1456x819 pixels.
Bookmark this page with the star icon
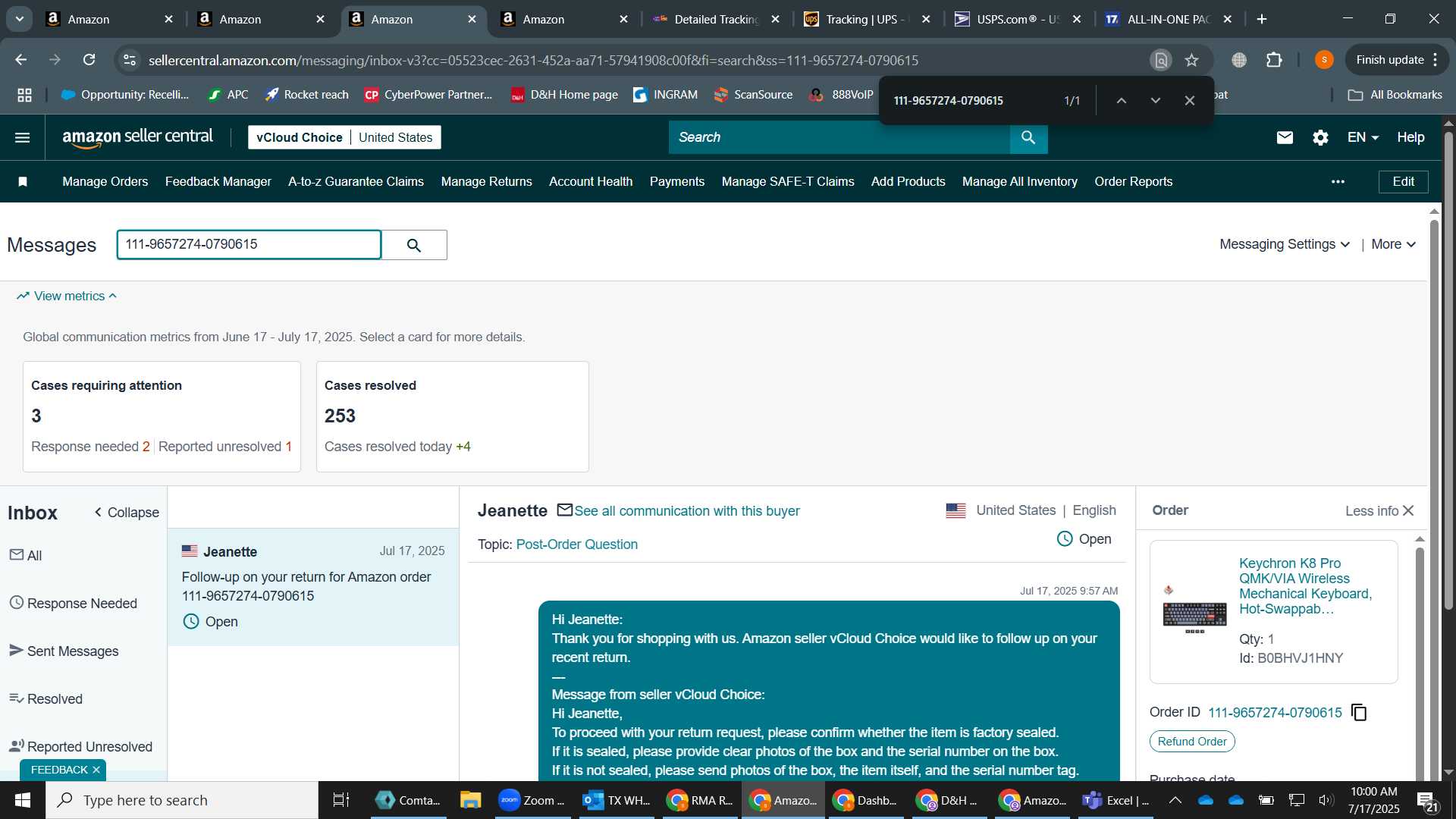tap(1191, 60)
